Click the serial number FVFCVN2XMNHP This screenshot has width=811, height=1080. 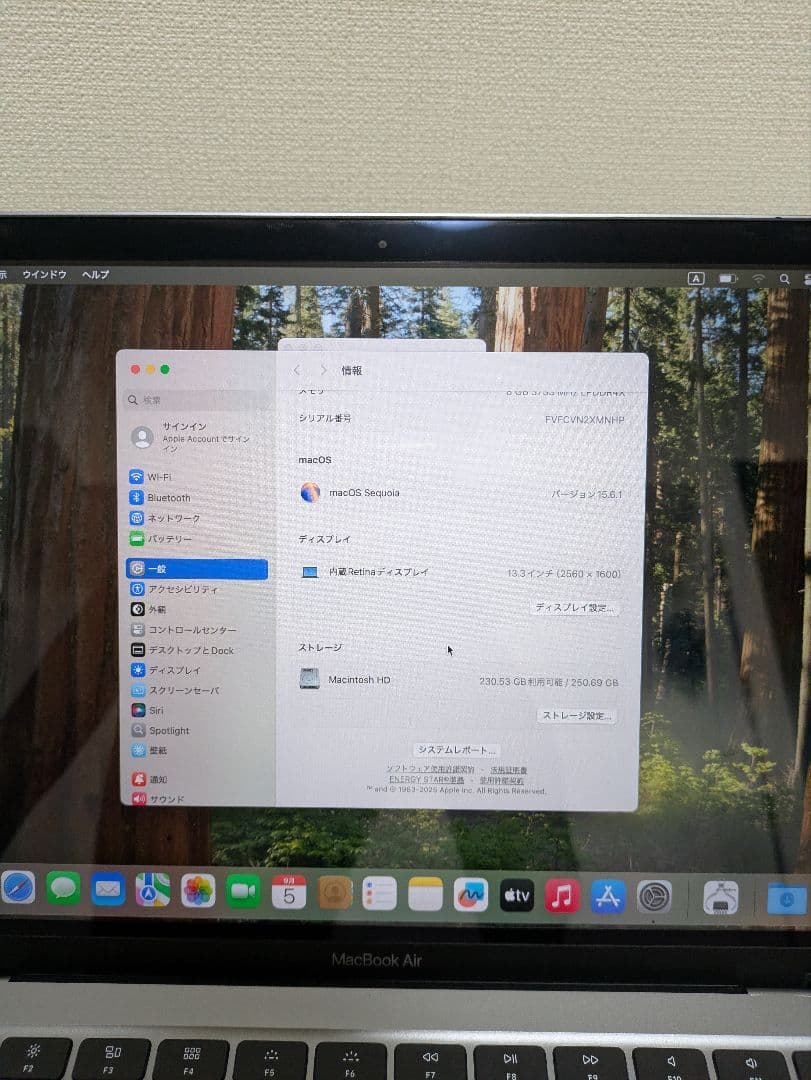584,419
